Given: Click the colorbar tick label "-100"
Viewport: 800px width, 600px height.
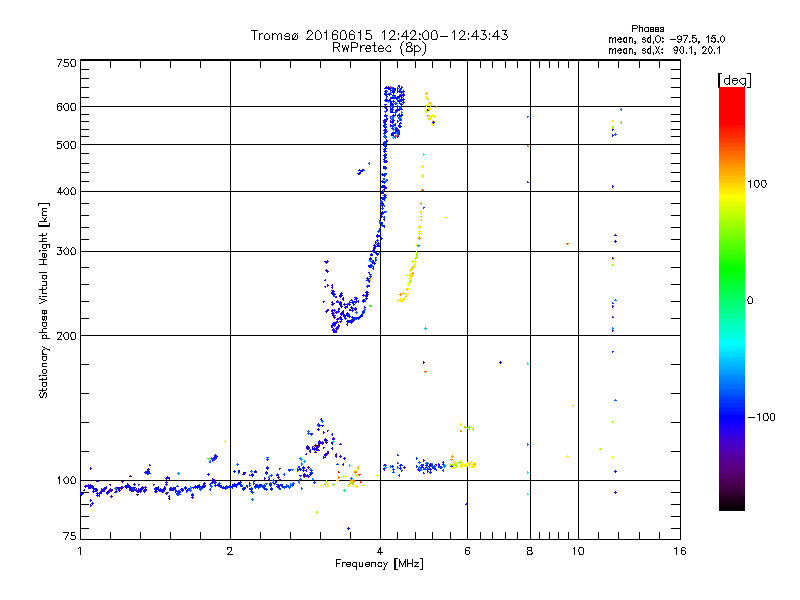Looking at the screenshot, I should [x=762, y=417].
